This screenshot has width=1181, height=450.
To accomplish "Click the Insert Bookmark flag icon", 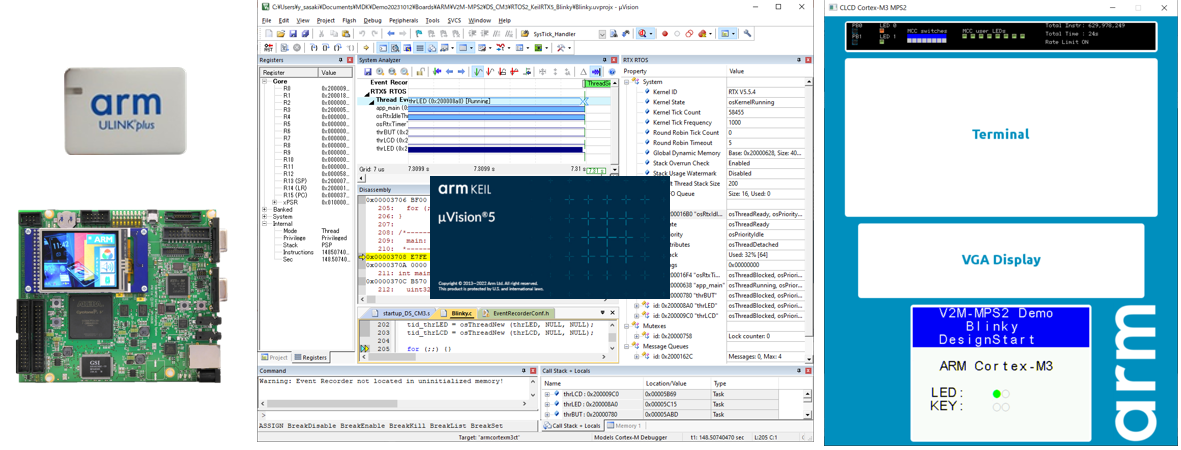I will (419, 34).
